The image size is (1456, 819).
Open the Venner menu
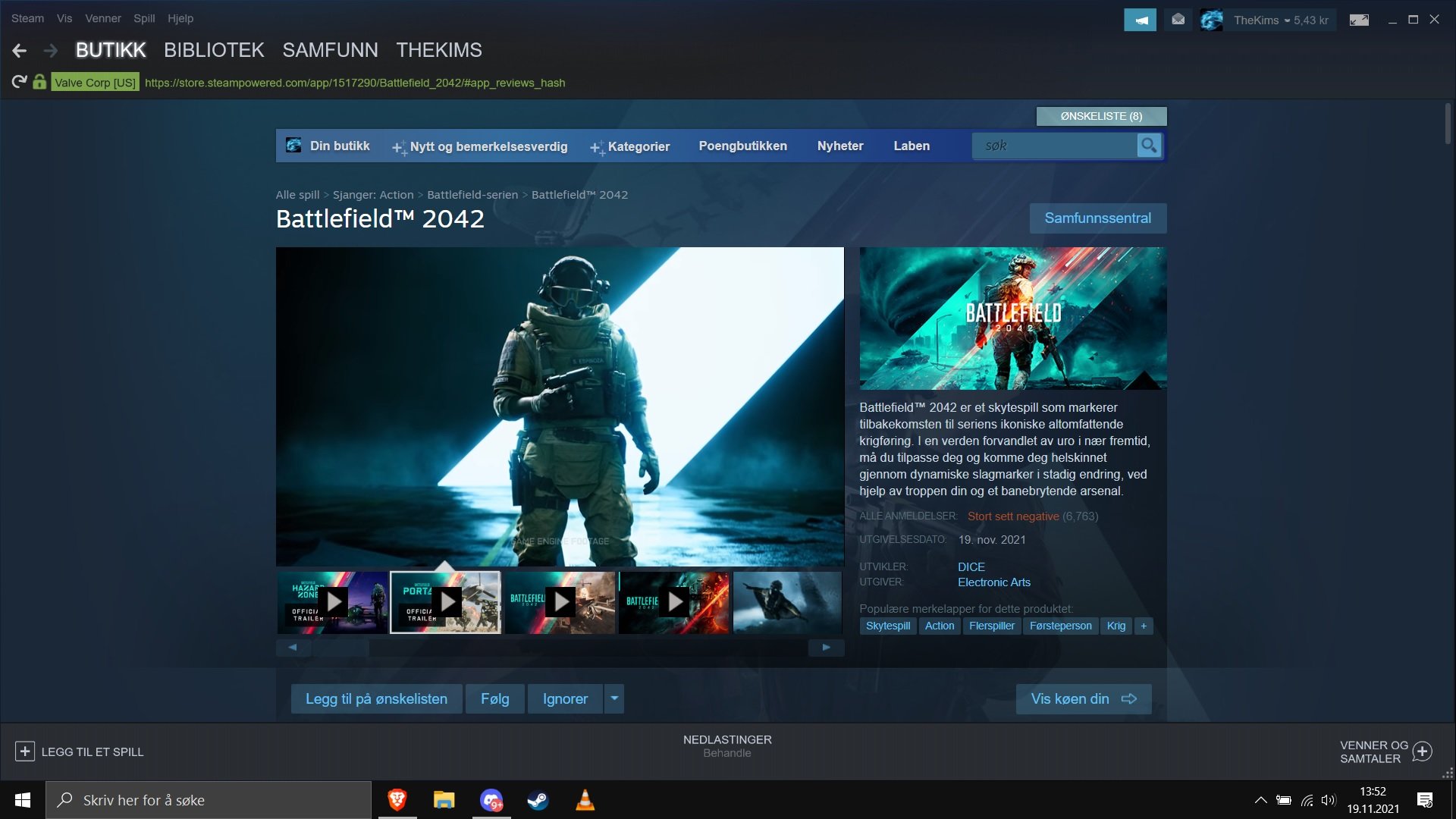pyautogui.click(x=103, y=18)
